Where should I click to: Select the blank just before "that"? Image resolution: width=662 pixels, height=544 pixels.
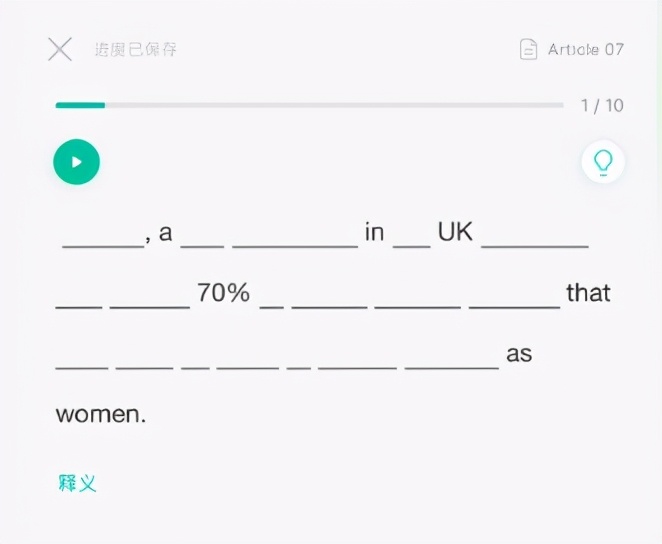[x=514, y=296]
